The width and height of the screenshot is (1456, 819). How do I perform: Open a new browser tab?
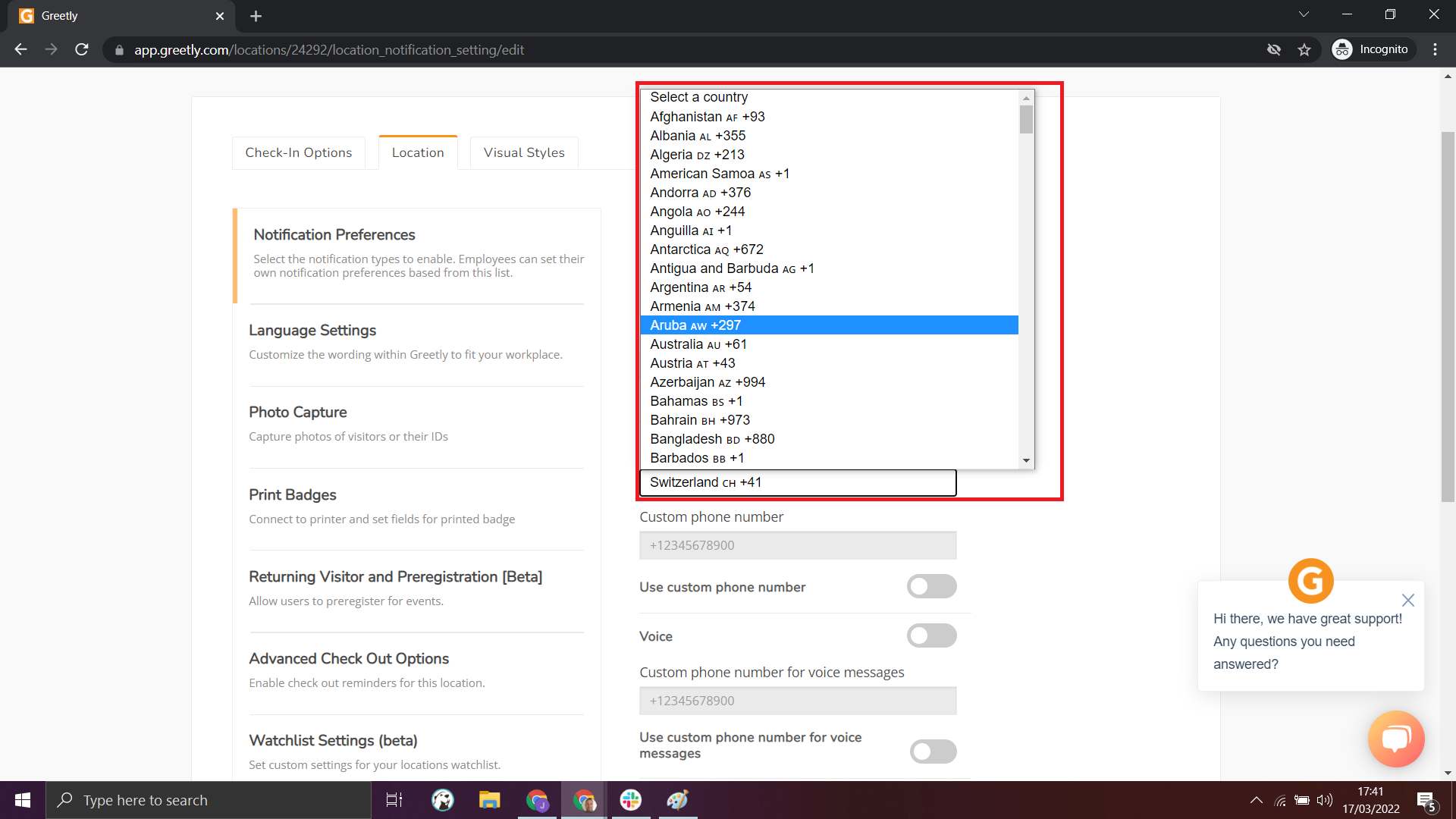click(x=256, y=16)
